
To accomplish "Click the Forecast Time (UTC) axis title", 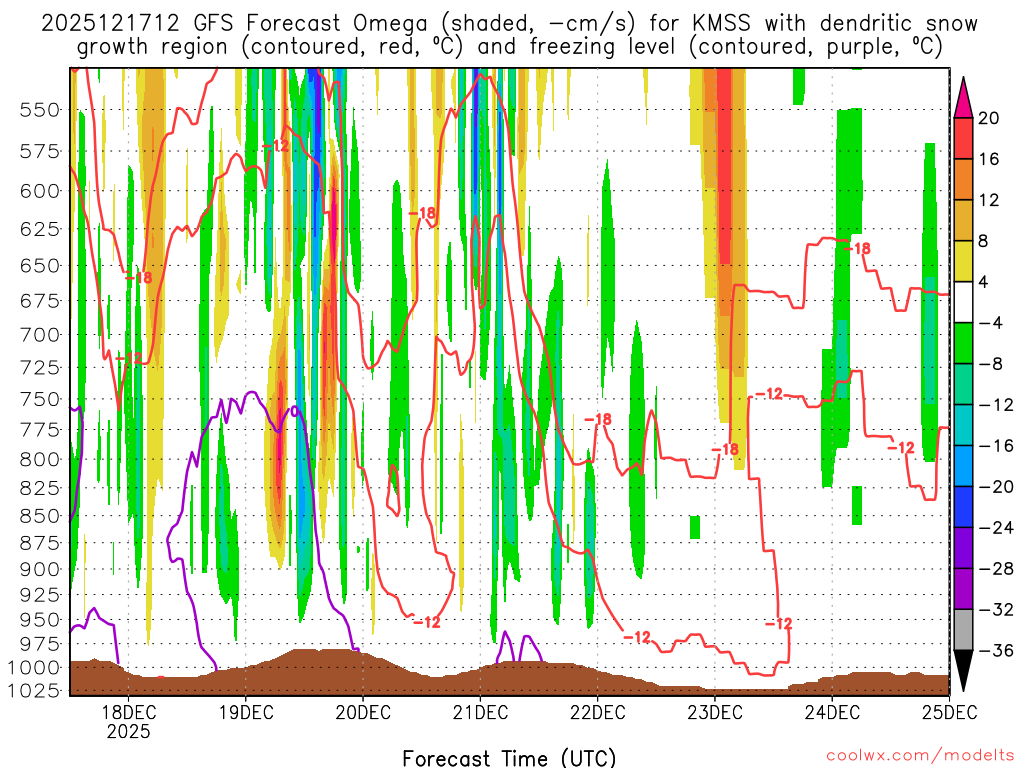I will pos(509,758).
